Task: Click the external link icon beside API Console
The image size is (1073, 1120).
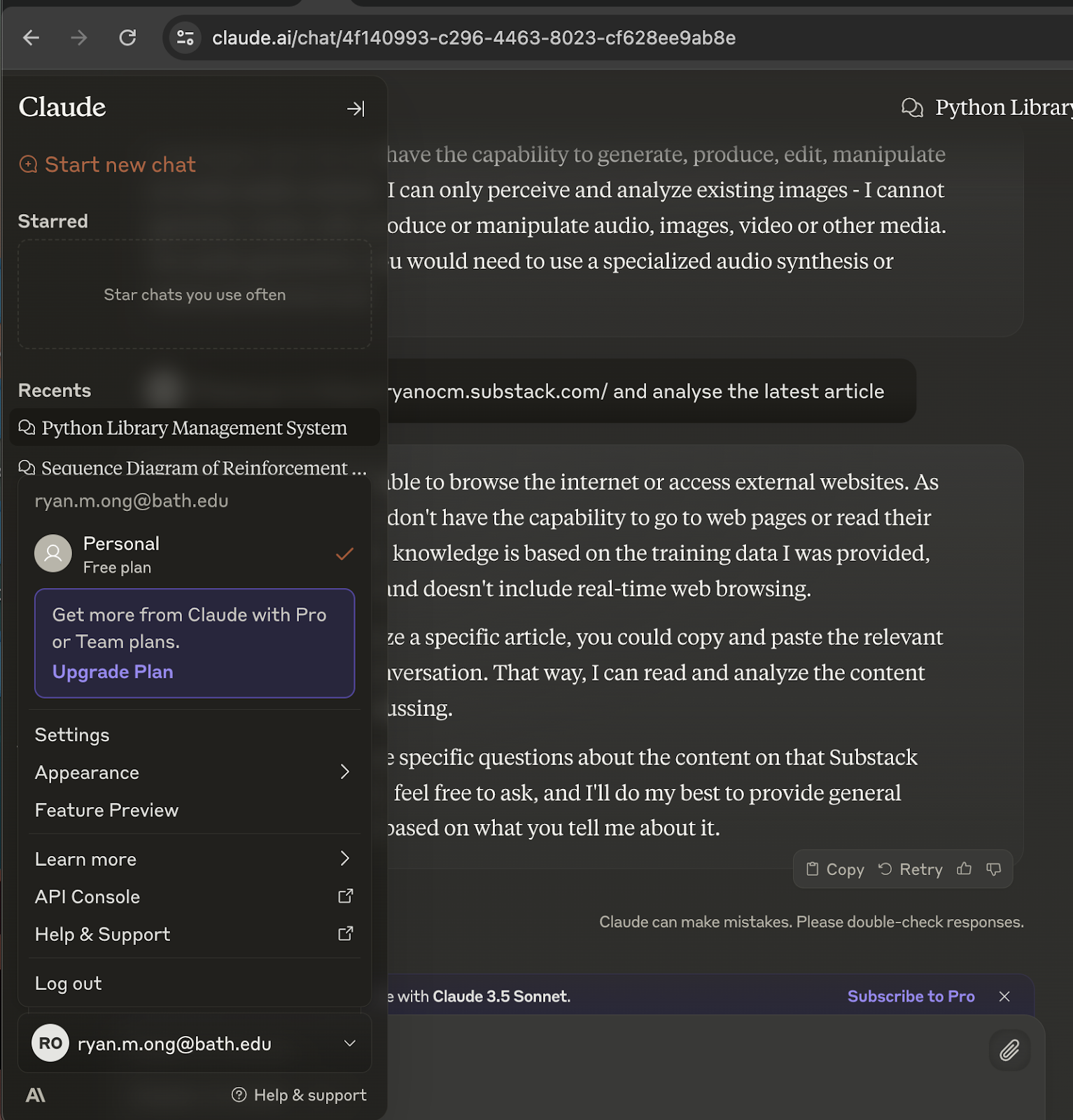Action: pyautogui.click(x=346, y=897)
